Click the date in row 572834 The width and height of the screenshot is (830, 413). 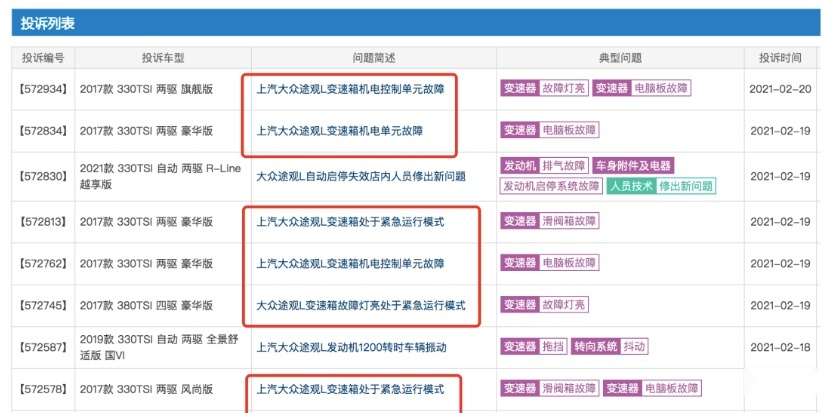pyautogui.click(x=780, y=131)
